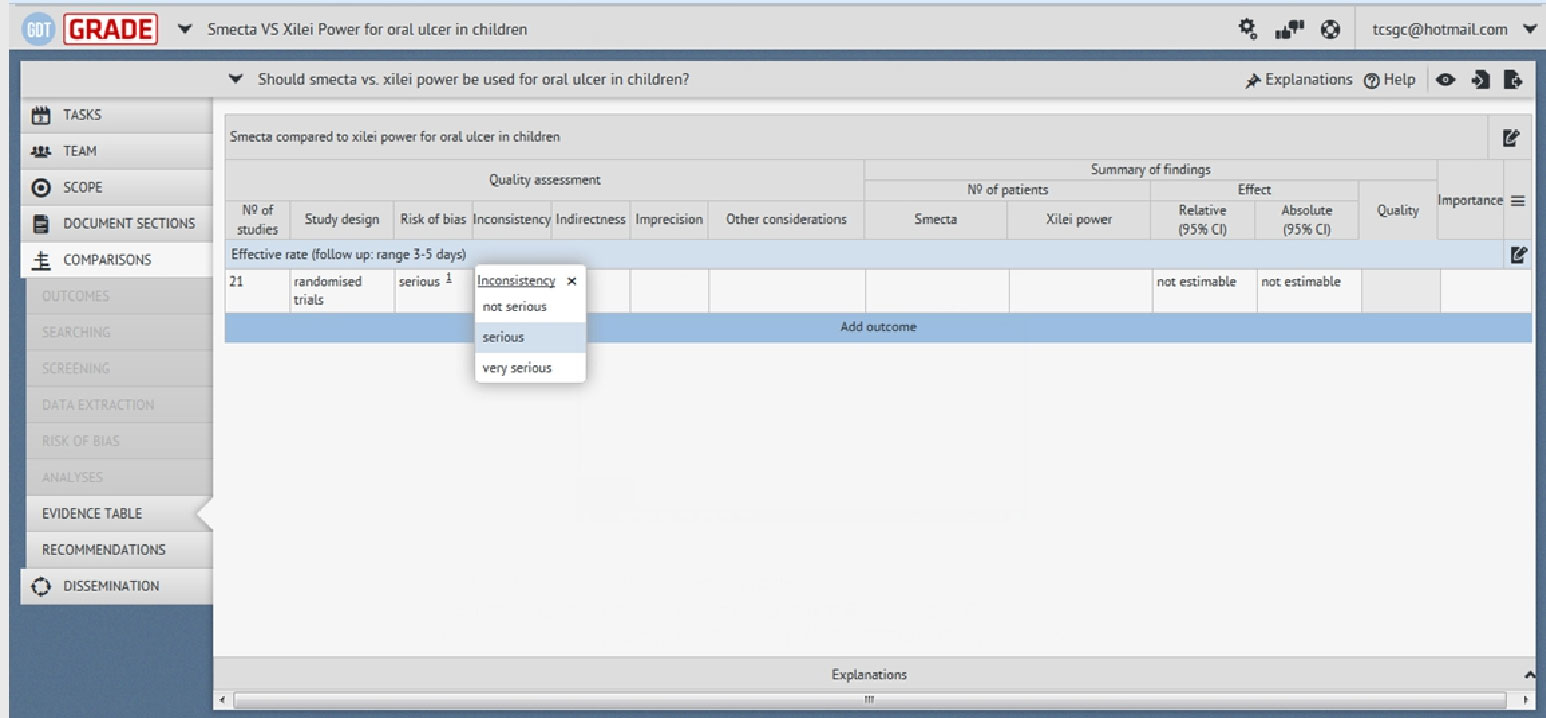Image resolution: width=1546 pixels, height=718 pixels.
Task: Click the Explanations pin button
Action: (x=1298, y=80)
